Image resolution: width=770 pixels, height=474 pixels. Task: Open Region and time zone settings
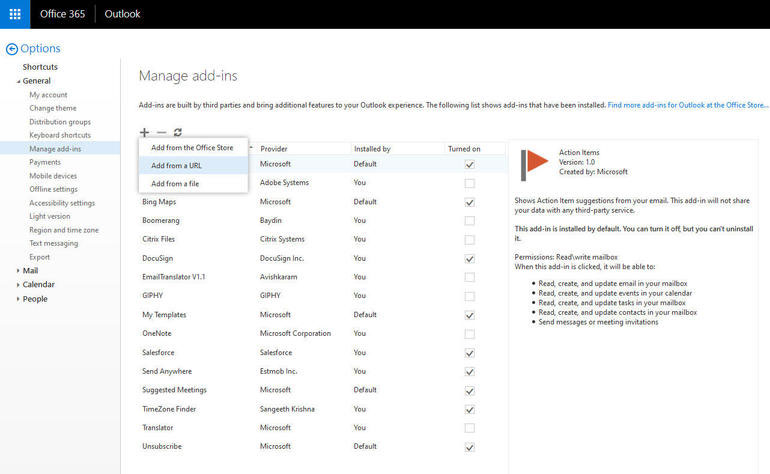click(x=64, y=230)
